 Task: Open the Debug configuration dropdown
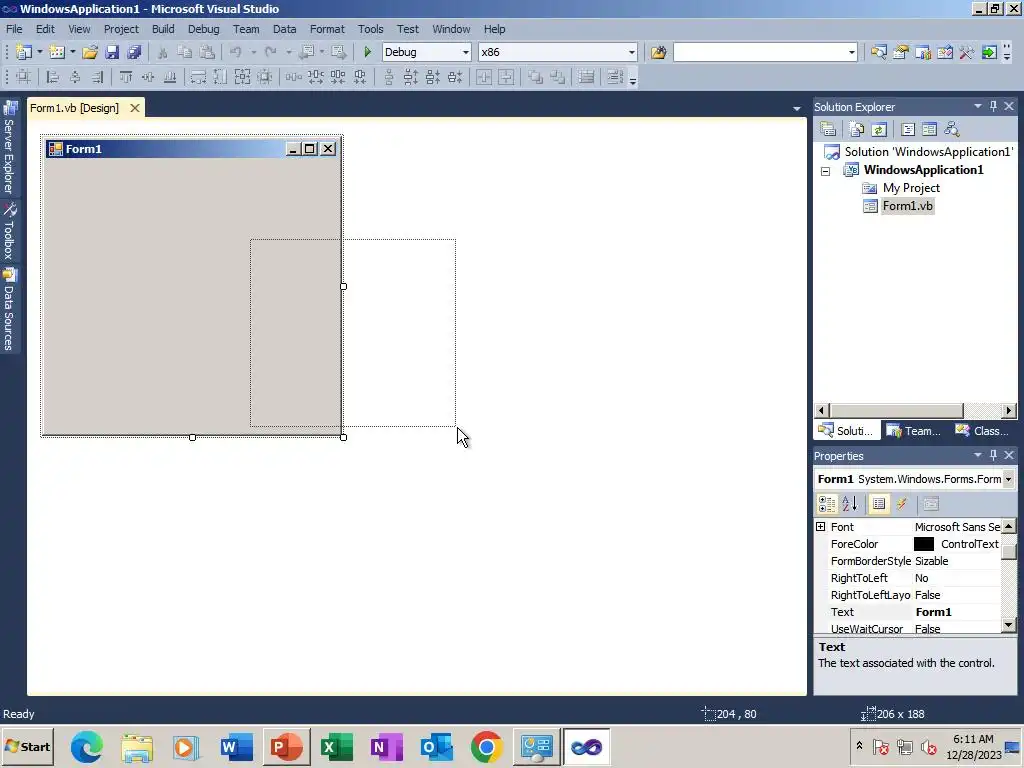point(465,52)
